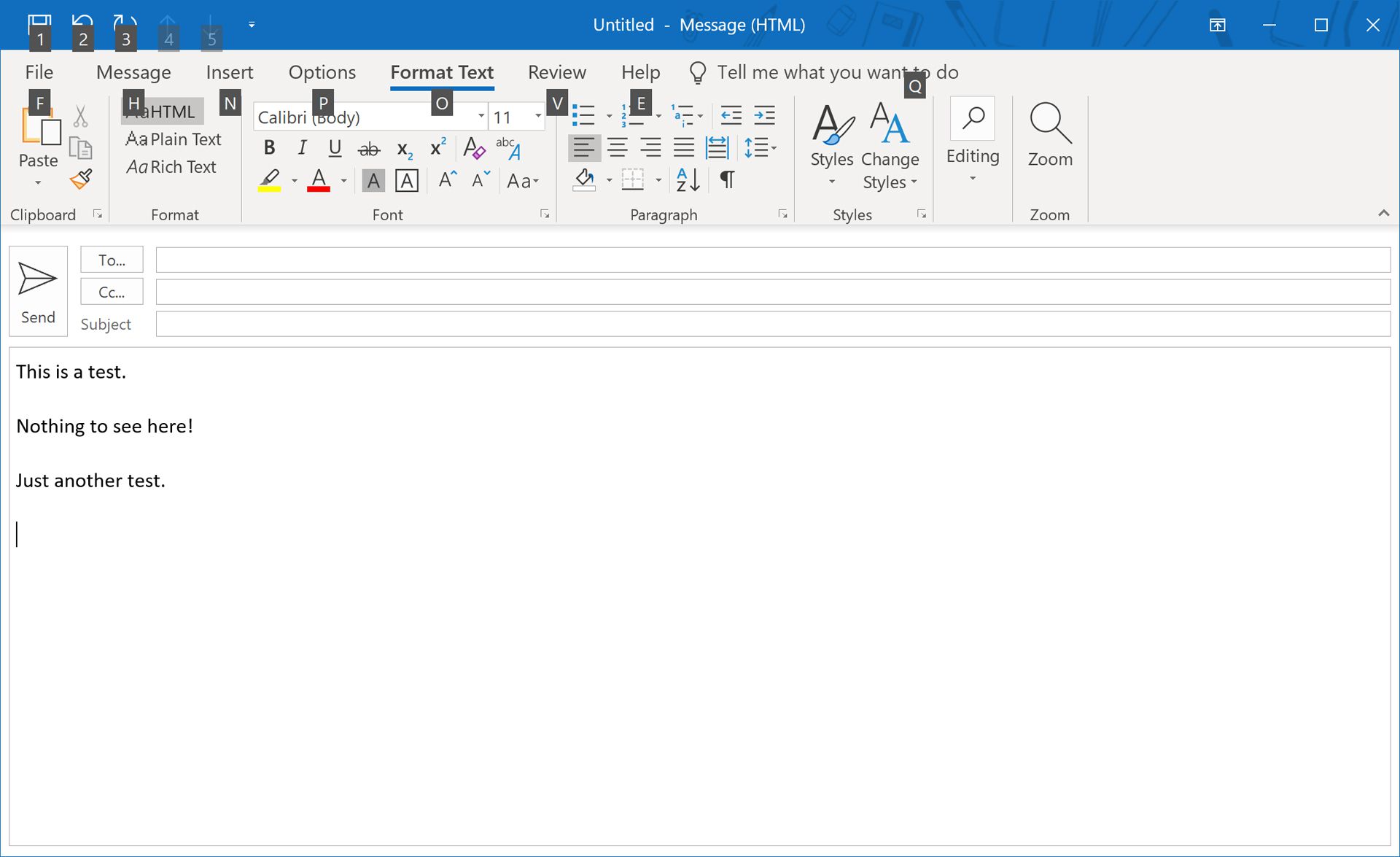Click the Align Left paragraph icon
1400x857 pixels.
[584, 148]
